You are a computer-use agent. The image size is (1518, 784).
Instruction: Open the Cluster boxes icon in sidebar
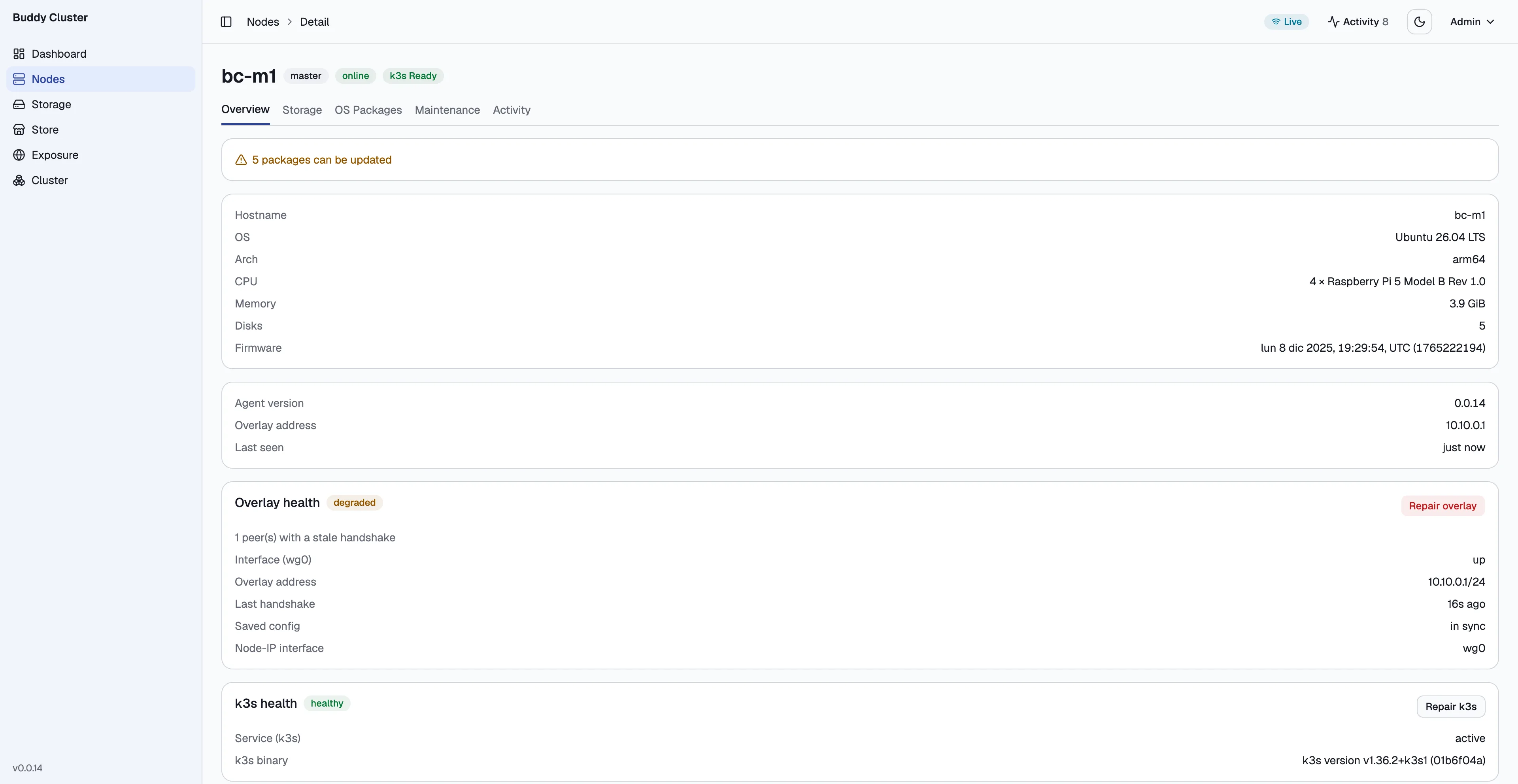[19, 180]
